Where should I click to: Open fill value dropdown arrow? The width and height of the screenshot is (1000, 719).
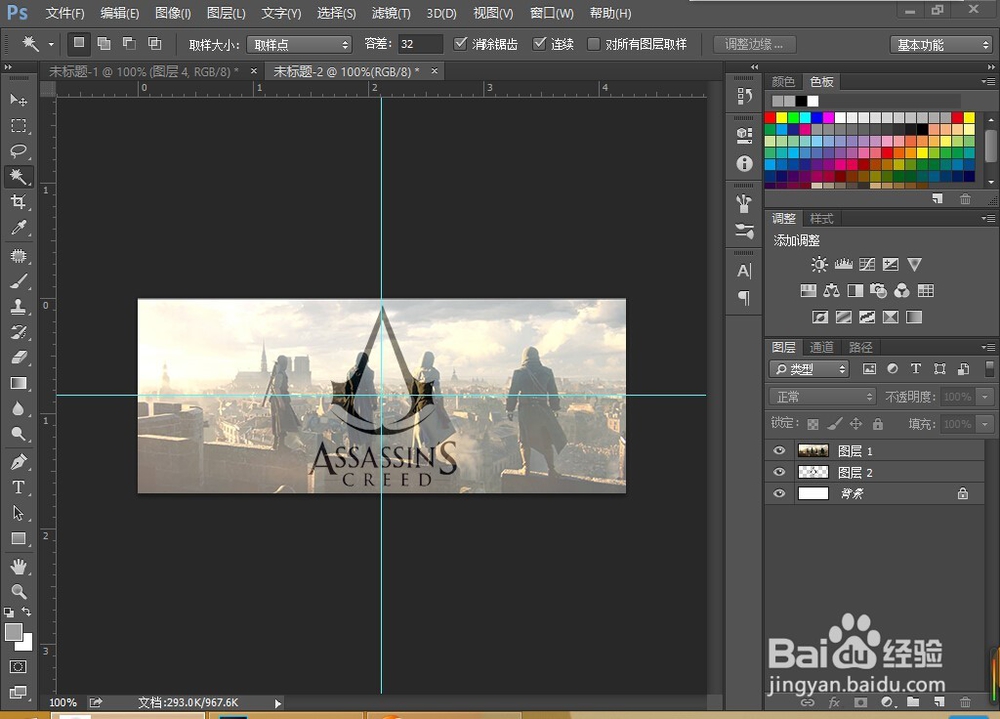(985, 424)
